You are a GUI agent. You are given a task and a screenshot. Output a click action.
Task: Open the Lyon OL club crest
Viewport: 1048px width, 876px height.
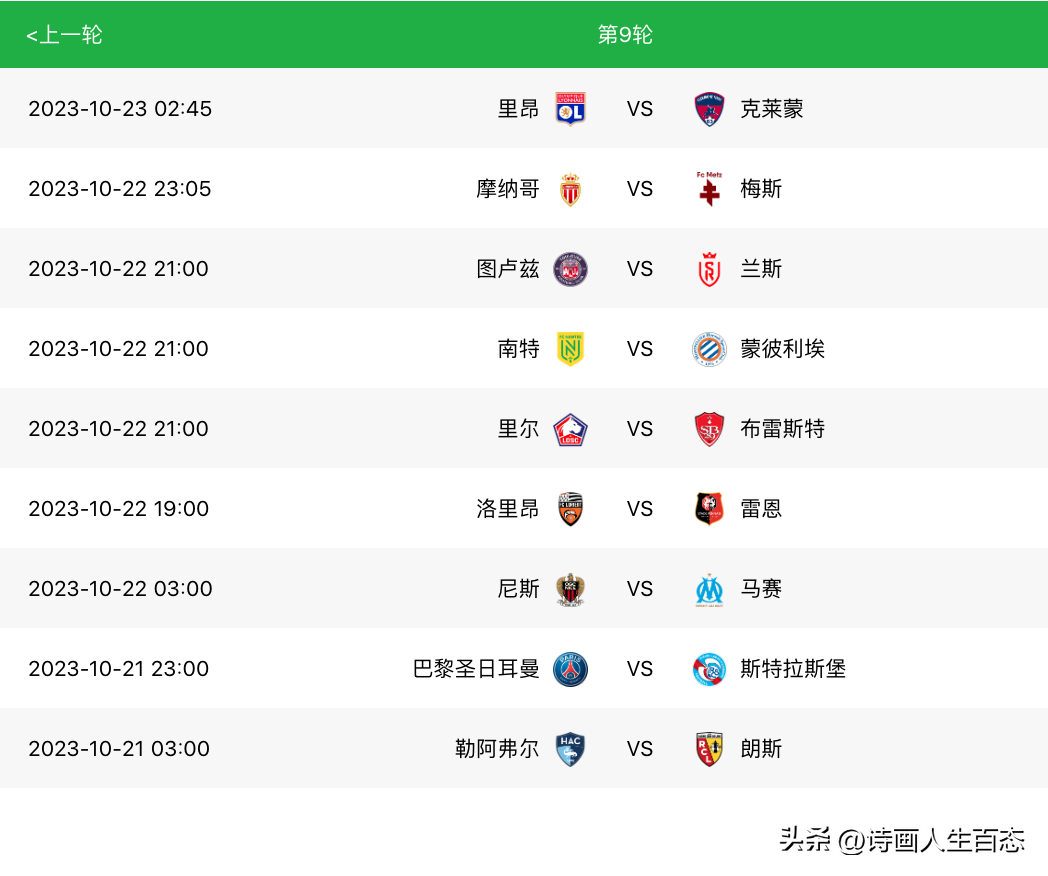(570, 108)
